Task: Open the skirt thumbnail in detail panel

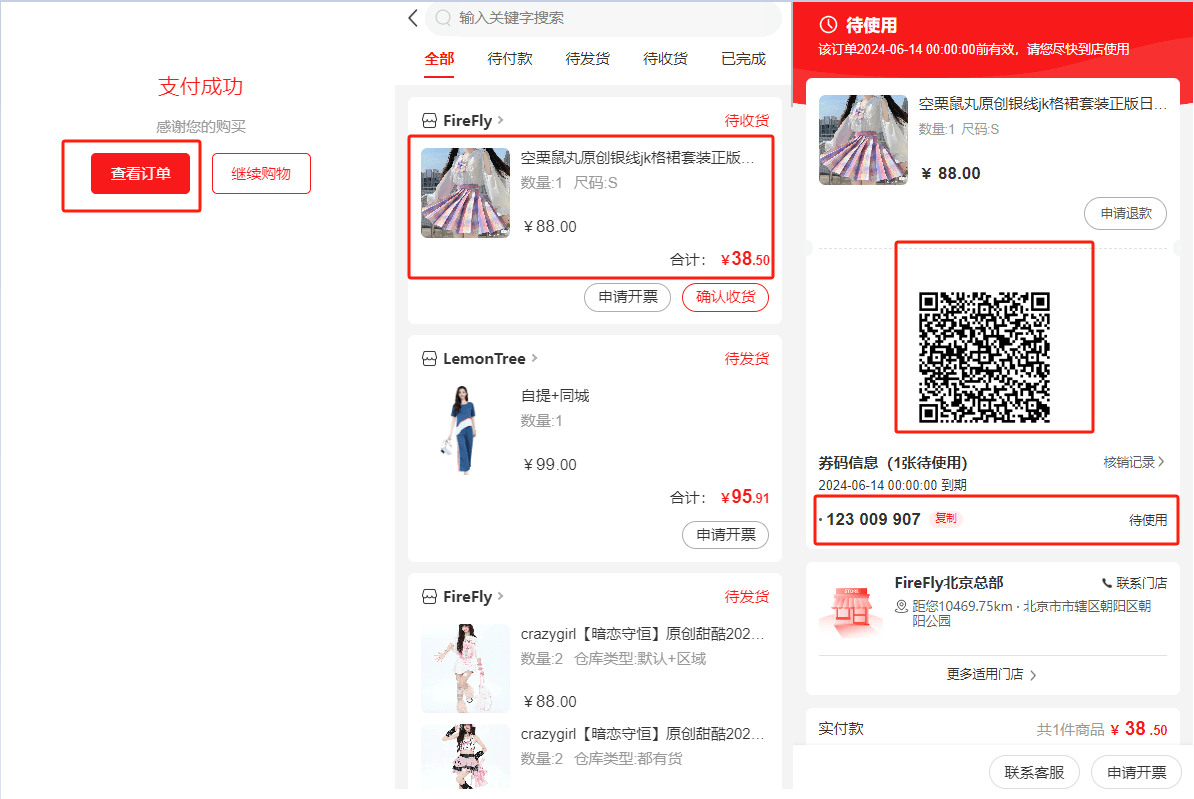Action: pos(864,139)
